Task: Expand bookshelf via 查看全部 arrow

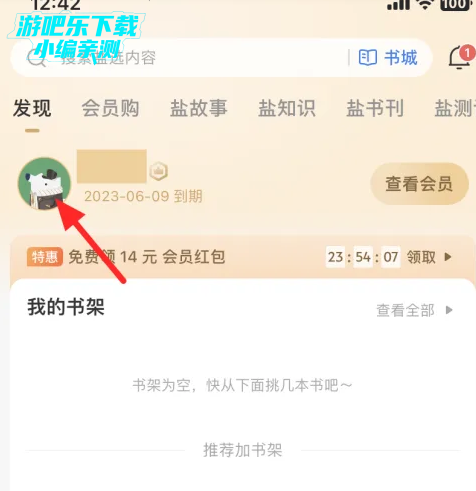Action: click(x=449, y=310)
